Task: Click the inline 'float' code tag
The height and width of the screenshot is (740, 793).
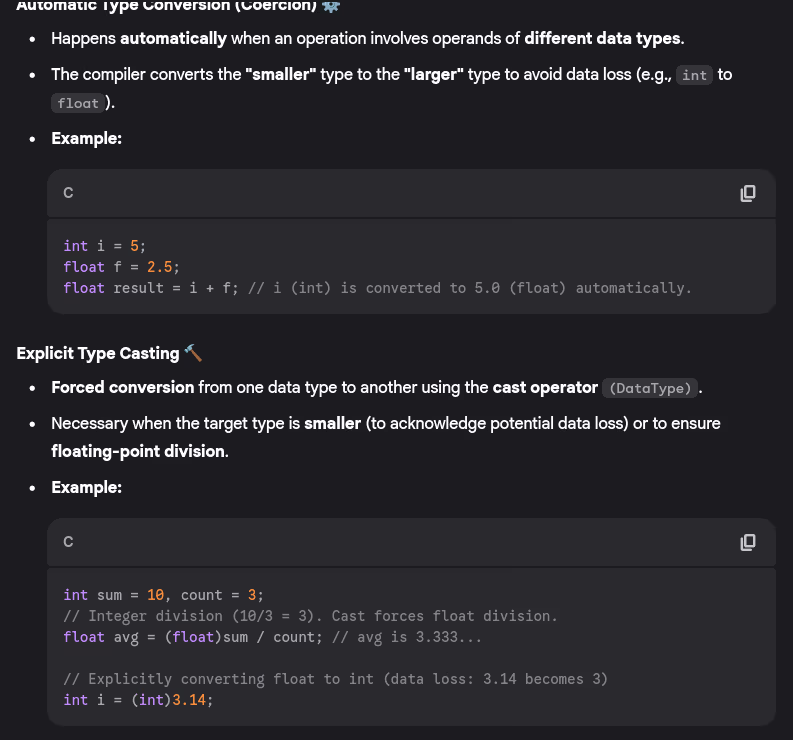Action: 78,103
